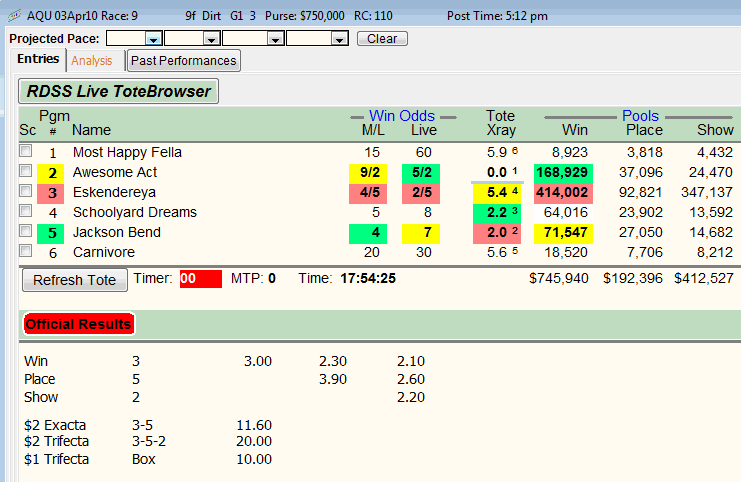
Task: Click the Show pool column header
Action: coord(715,130)
